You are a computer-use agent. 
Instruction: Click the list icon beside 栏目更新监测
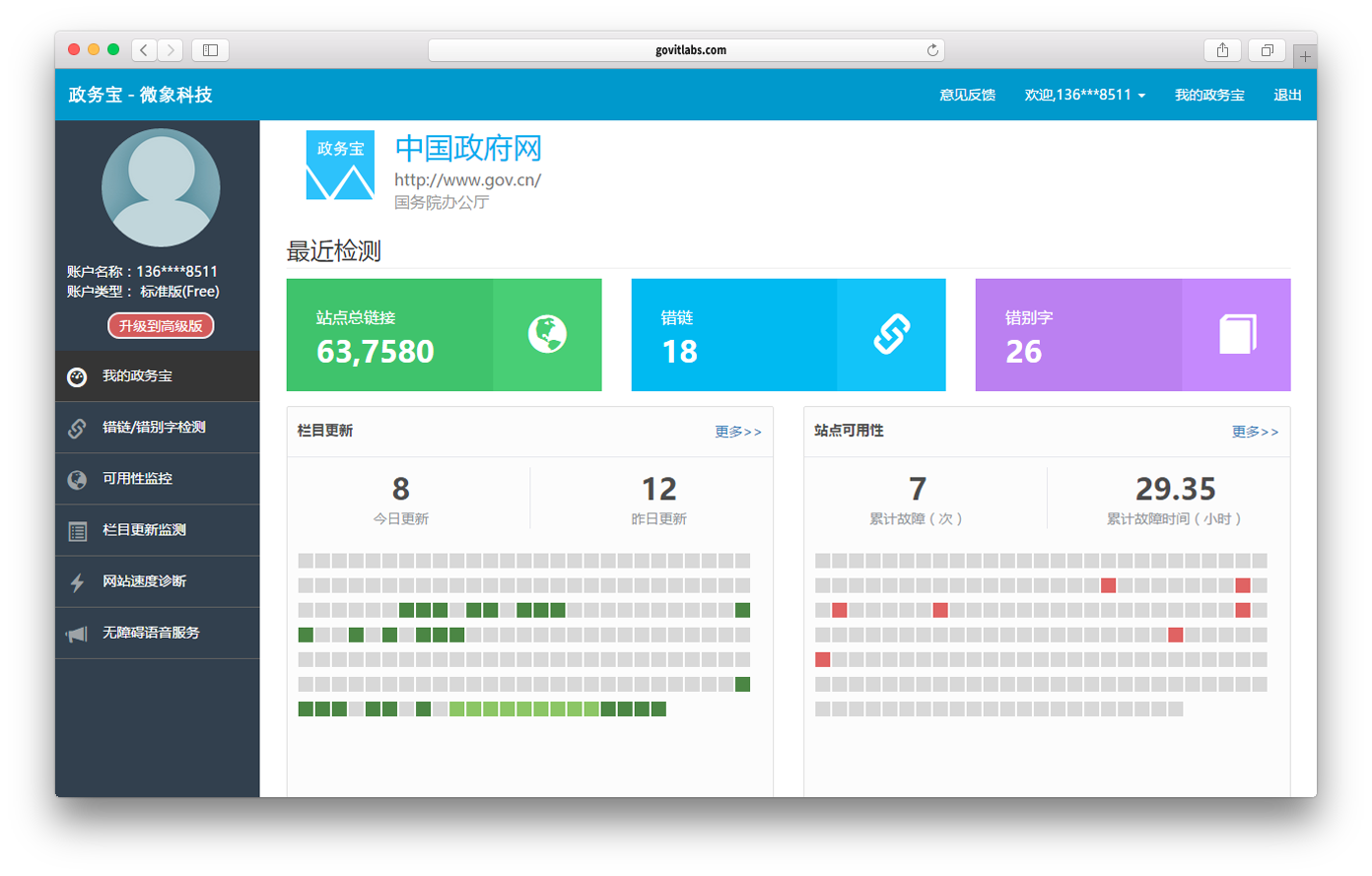77,530
